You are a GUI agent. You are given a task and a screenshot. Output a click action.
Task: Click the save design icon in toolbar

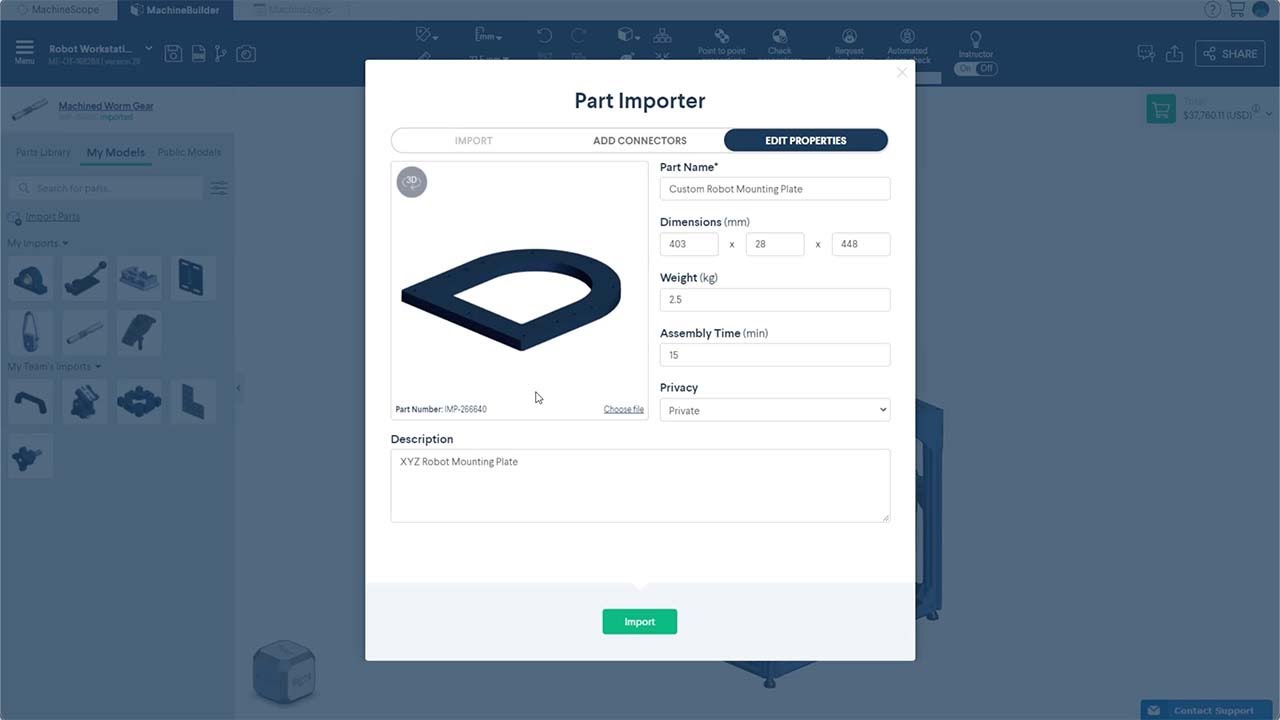click(x=173, y=53)
